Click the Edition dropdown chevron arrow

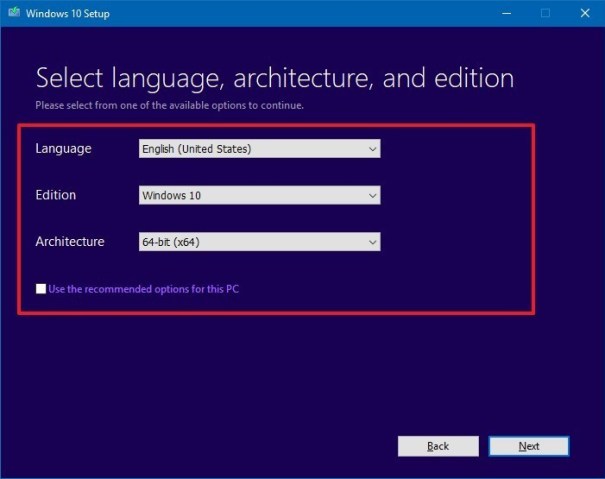click(372, 195)
